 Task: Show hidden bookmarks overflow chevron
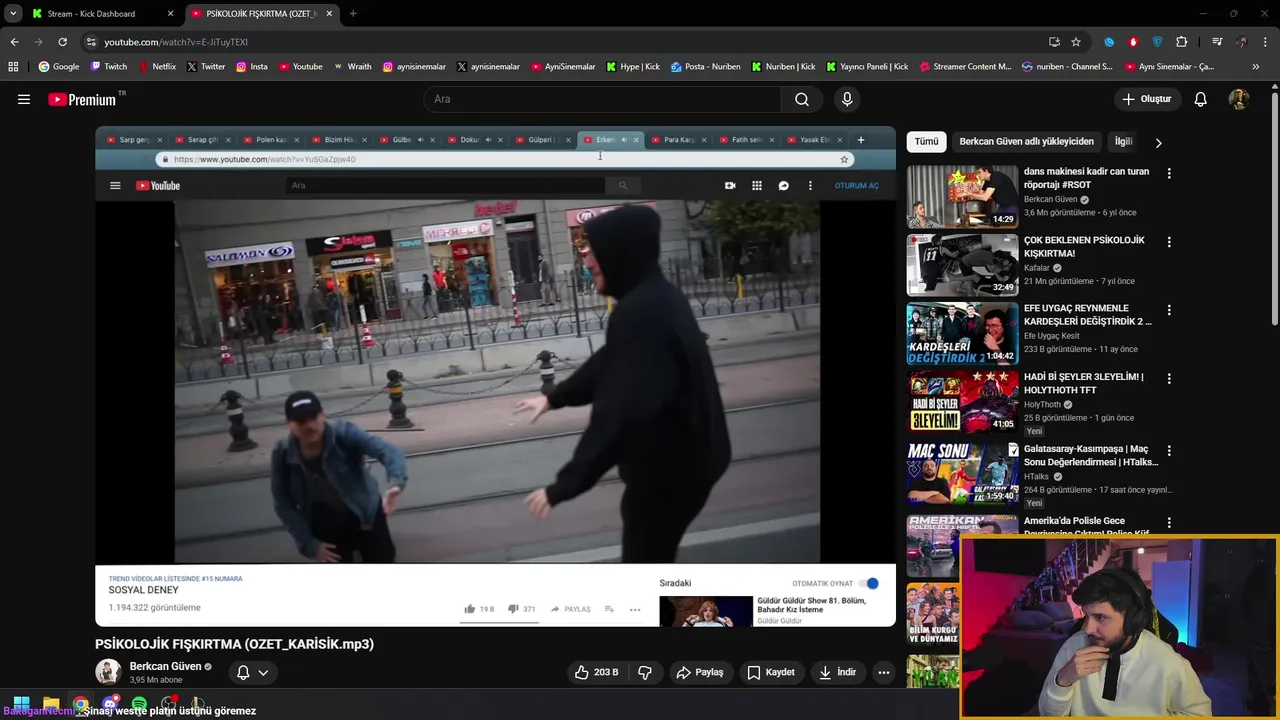coord(1256,67)
